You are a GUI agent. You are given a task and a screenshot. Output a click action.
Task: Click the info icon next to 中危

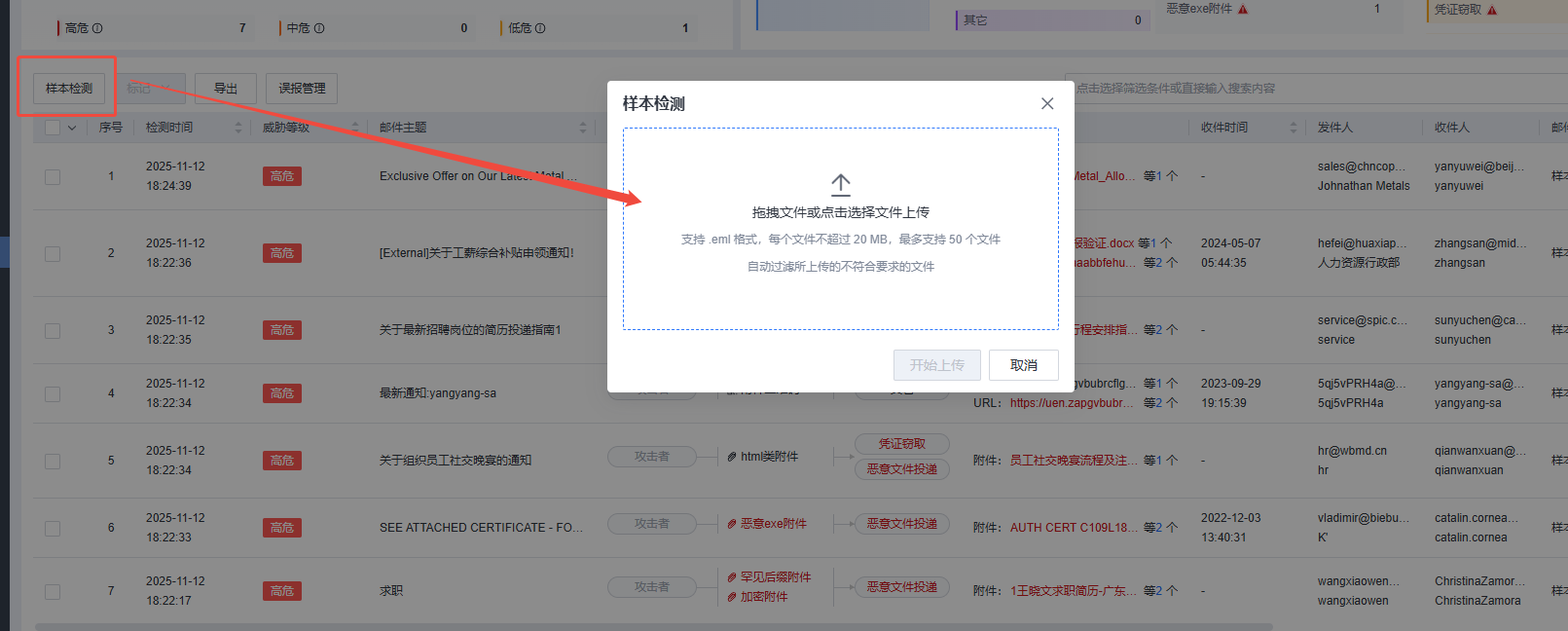pos(319,28)
